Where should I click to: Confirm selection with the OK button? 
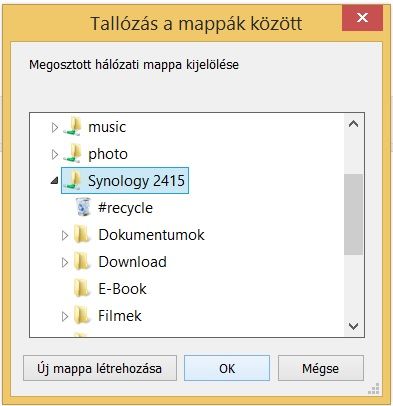coord(227,368)
